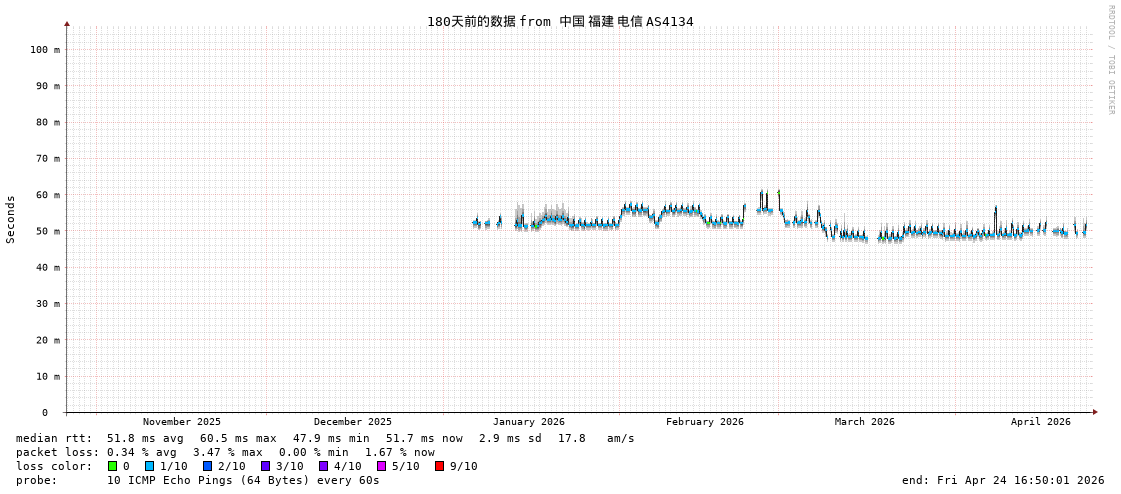The height and width of the screenshot is (494, 1121).
Task: Click the X-axis right arrowhead
Action: pos(1095,412)
